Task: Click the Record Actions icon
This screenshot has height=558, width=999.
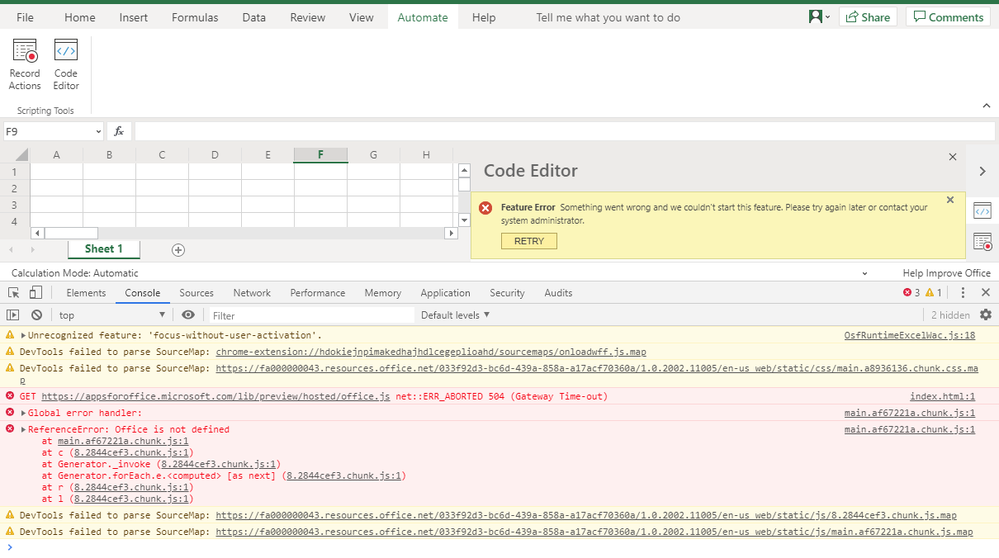Action: (25, 64)
